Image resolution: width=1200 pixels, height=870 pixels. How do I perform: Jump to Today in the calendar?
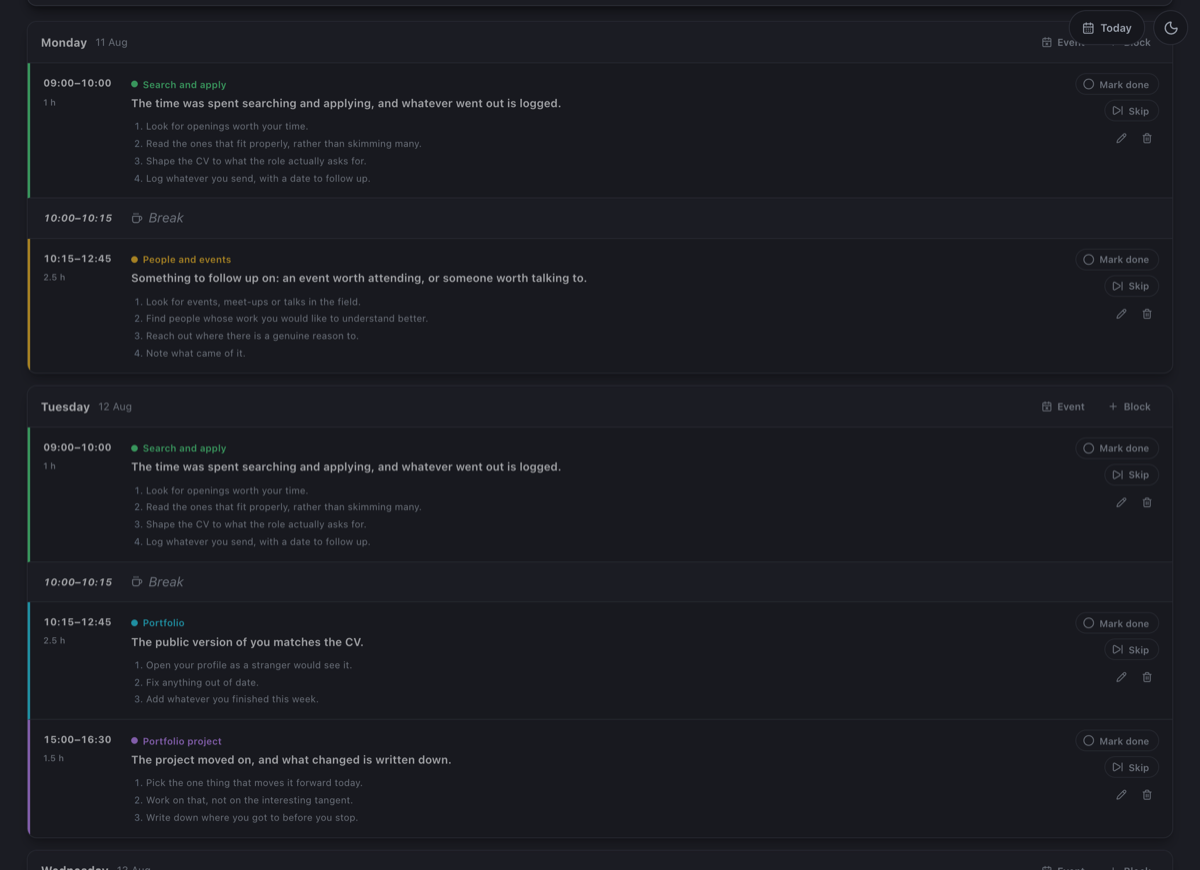coord(1107,28)
